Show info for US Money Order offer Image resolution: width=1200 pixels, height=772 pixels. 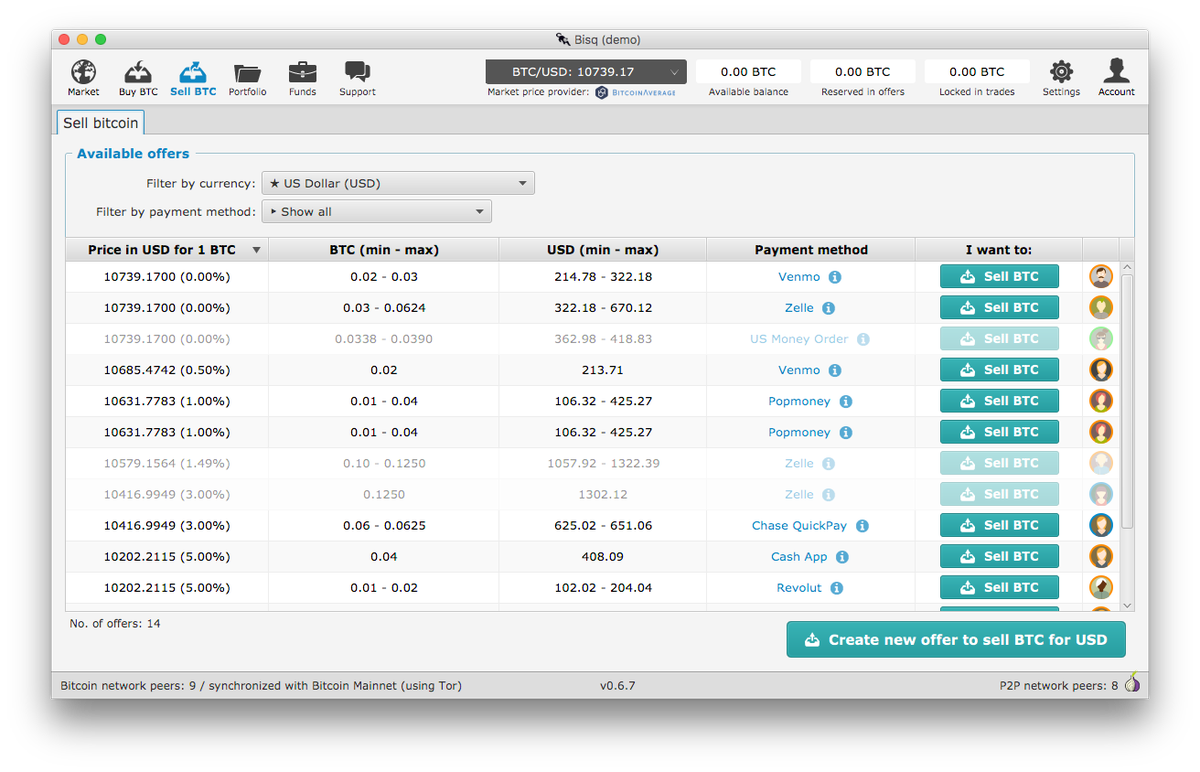863,339
